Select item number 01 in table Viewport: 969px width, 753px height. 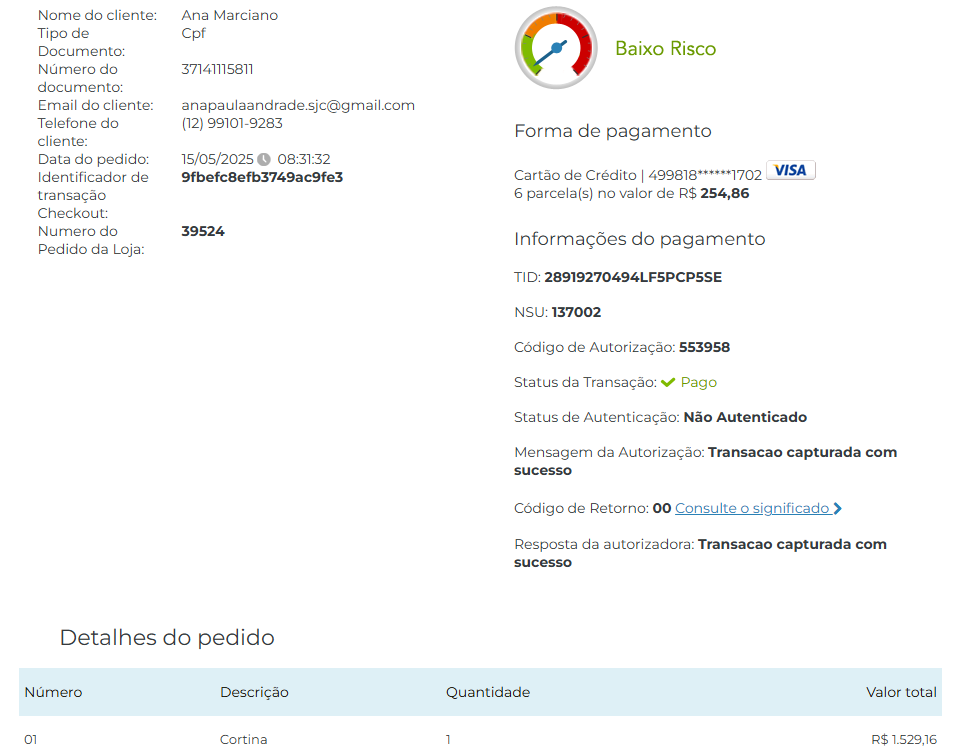pyautogui.click(x=31, y=739)
